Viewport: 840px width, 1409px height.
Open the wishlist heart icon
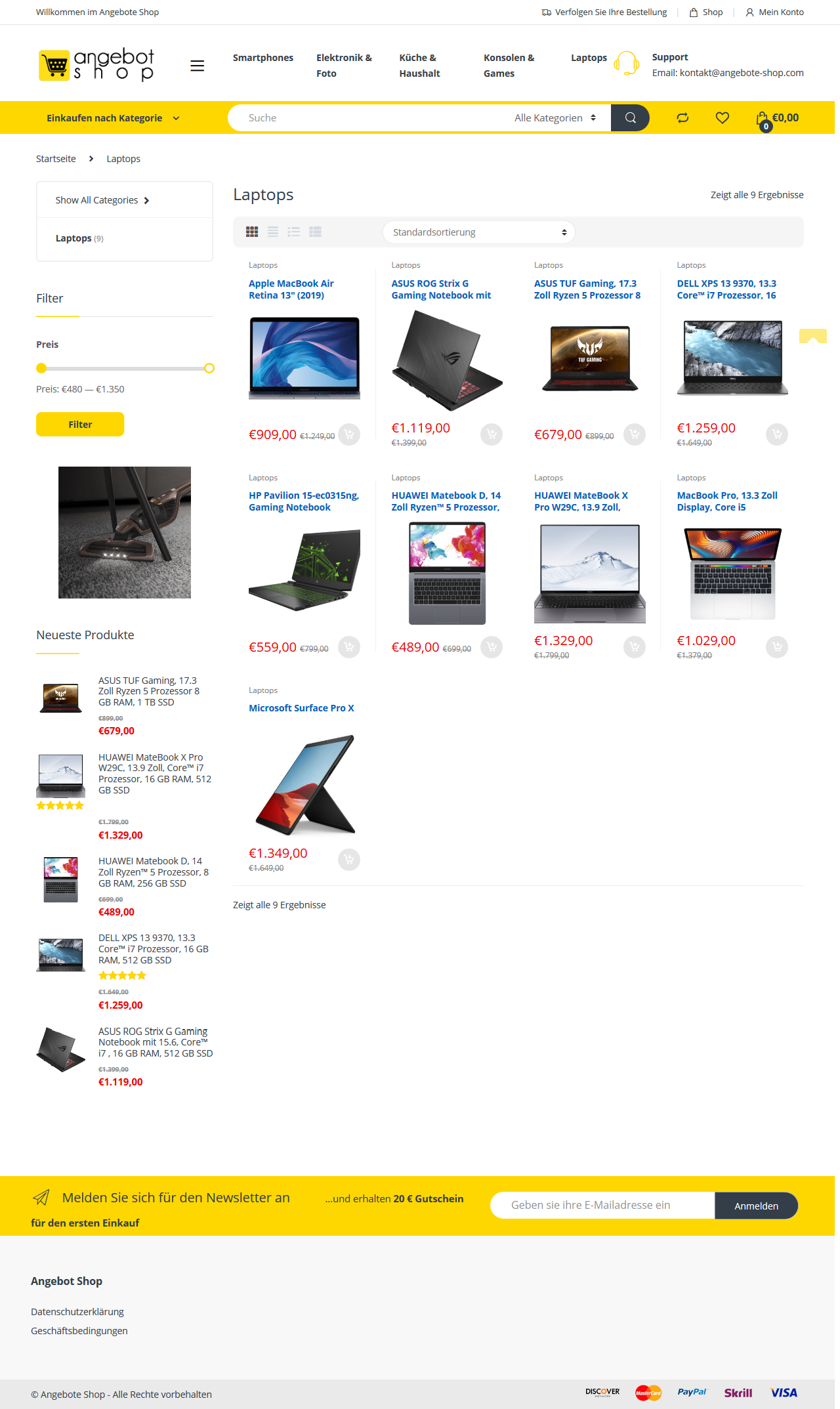723,117
